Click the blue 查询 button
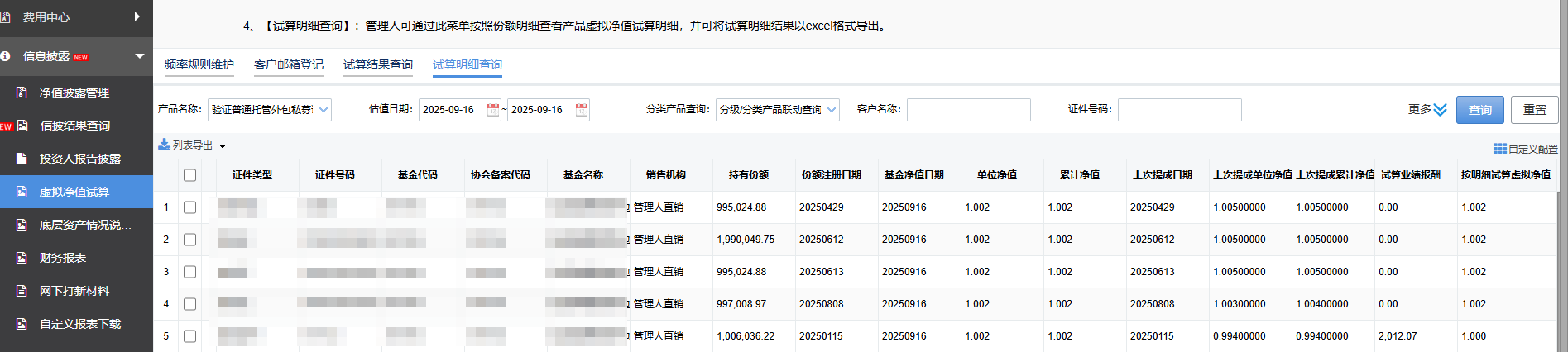 click(x=1480, y=110)
